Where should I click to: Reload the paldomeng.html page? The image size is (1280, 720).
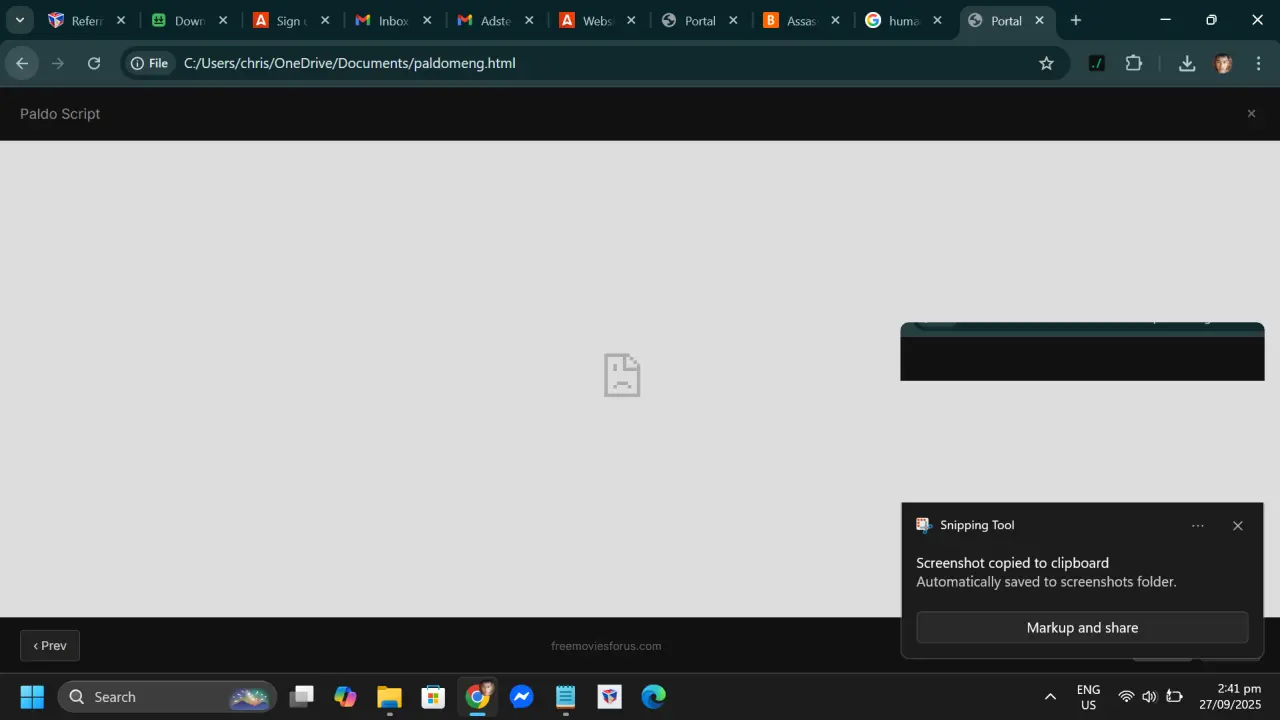click(94, 63)
